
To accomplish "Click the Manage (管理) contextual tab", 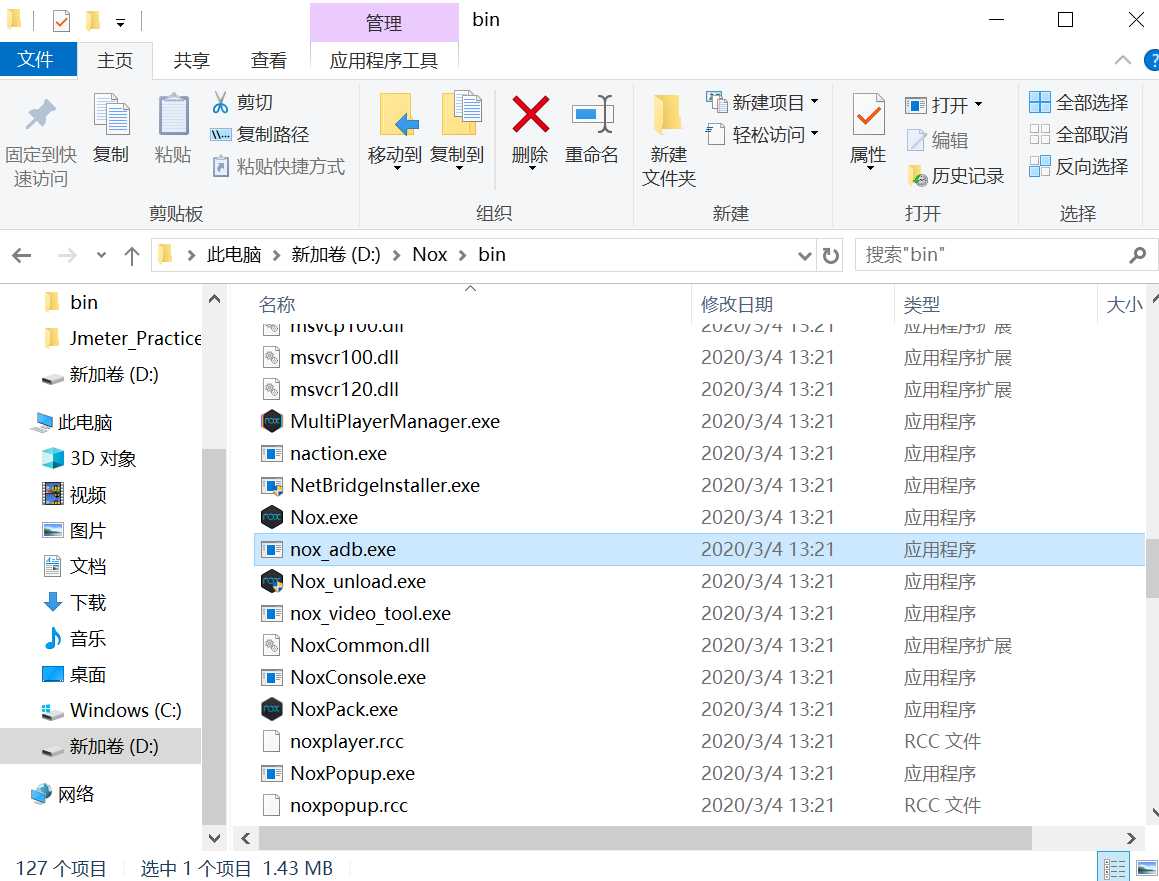I will 384,23.
